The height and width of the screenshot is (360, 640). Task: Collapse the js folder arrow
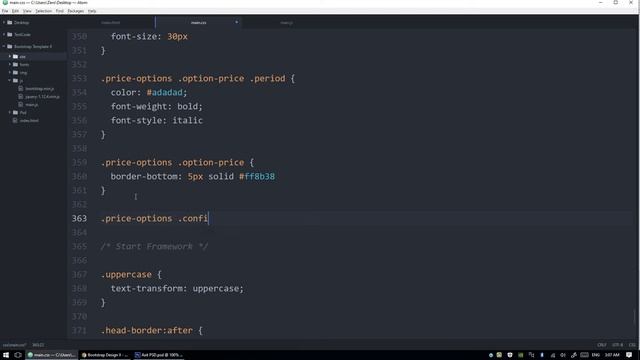pyautogui.click(x=10, y=80)
